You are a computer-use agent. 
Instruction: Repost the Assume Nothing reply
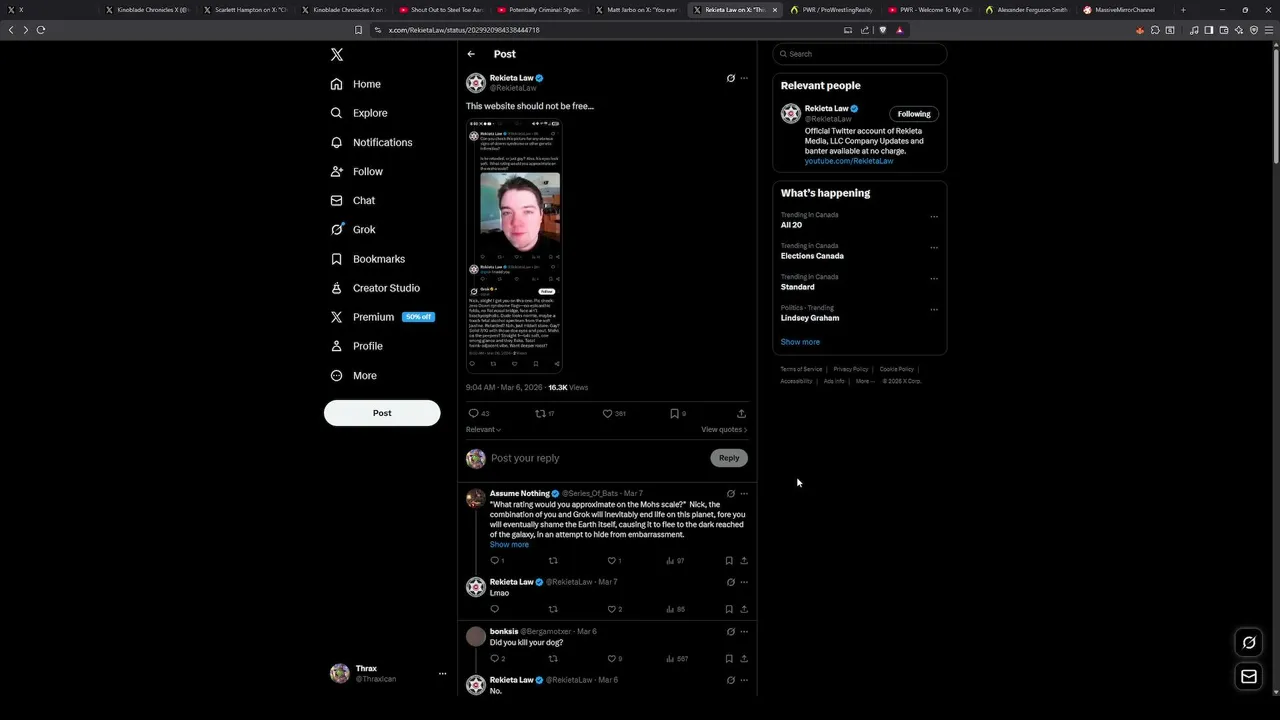pos(553,561)
